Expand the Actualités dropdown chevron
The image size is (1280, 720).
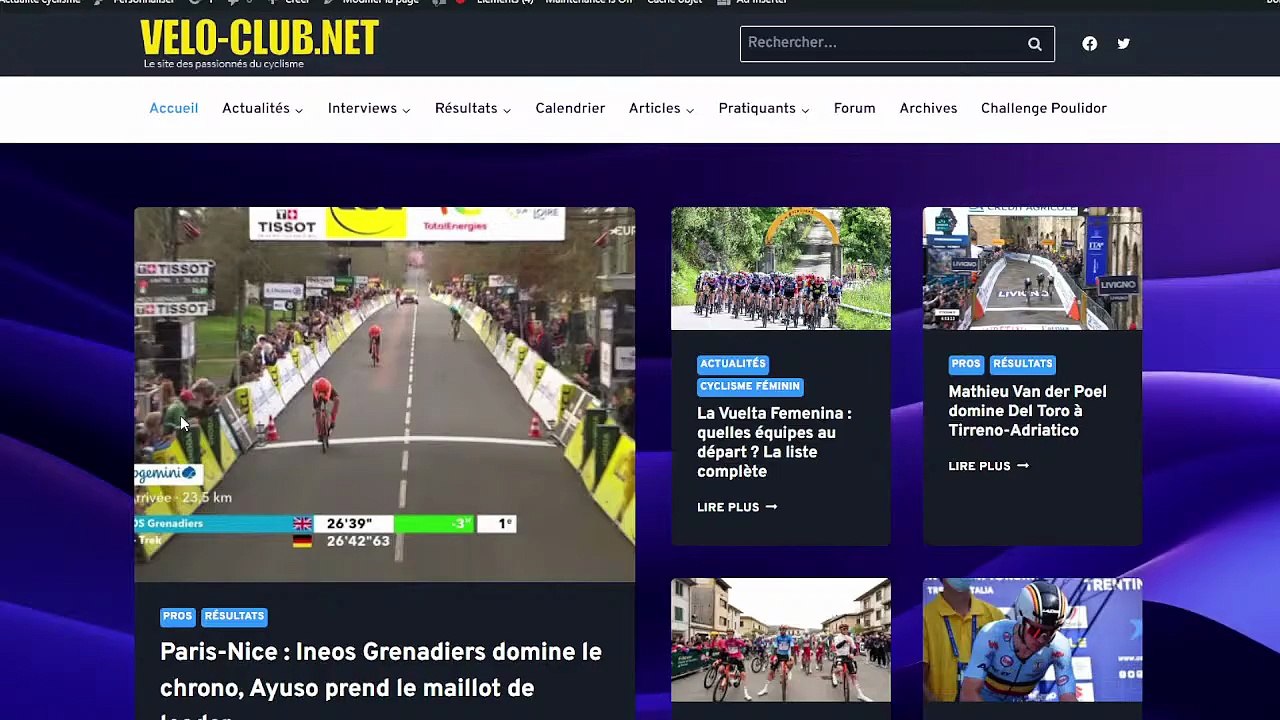click(299, 110)
